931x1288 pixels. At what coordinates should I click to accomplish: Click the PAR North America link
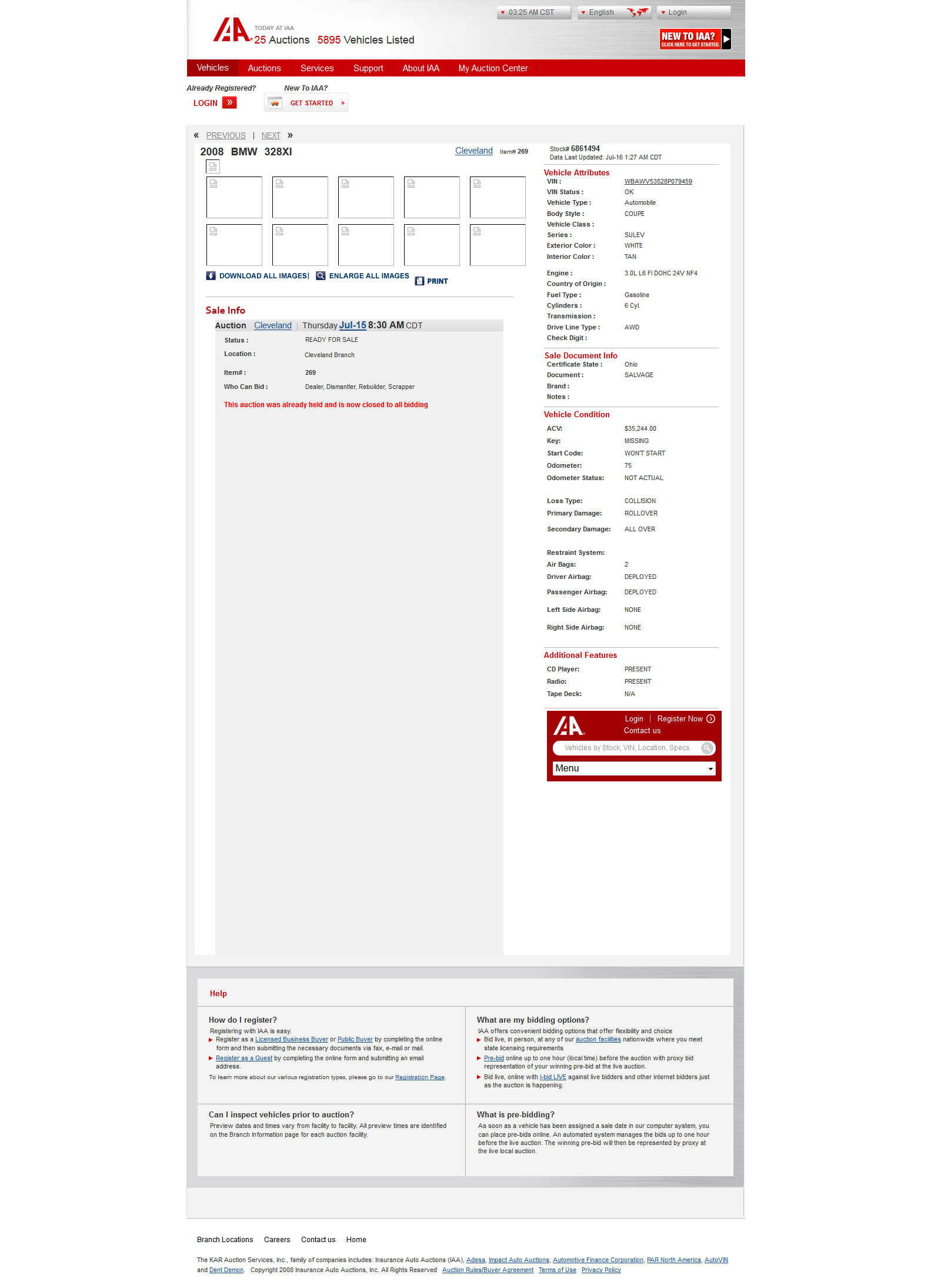click(x=674, y=1260)
